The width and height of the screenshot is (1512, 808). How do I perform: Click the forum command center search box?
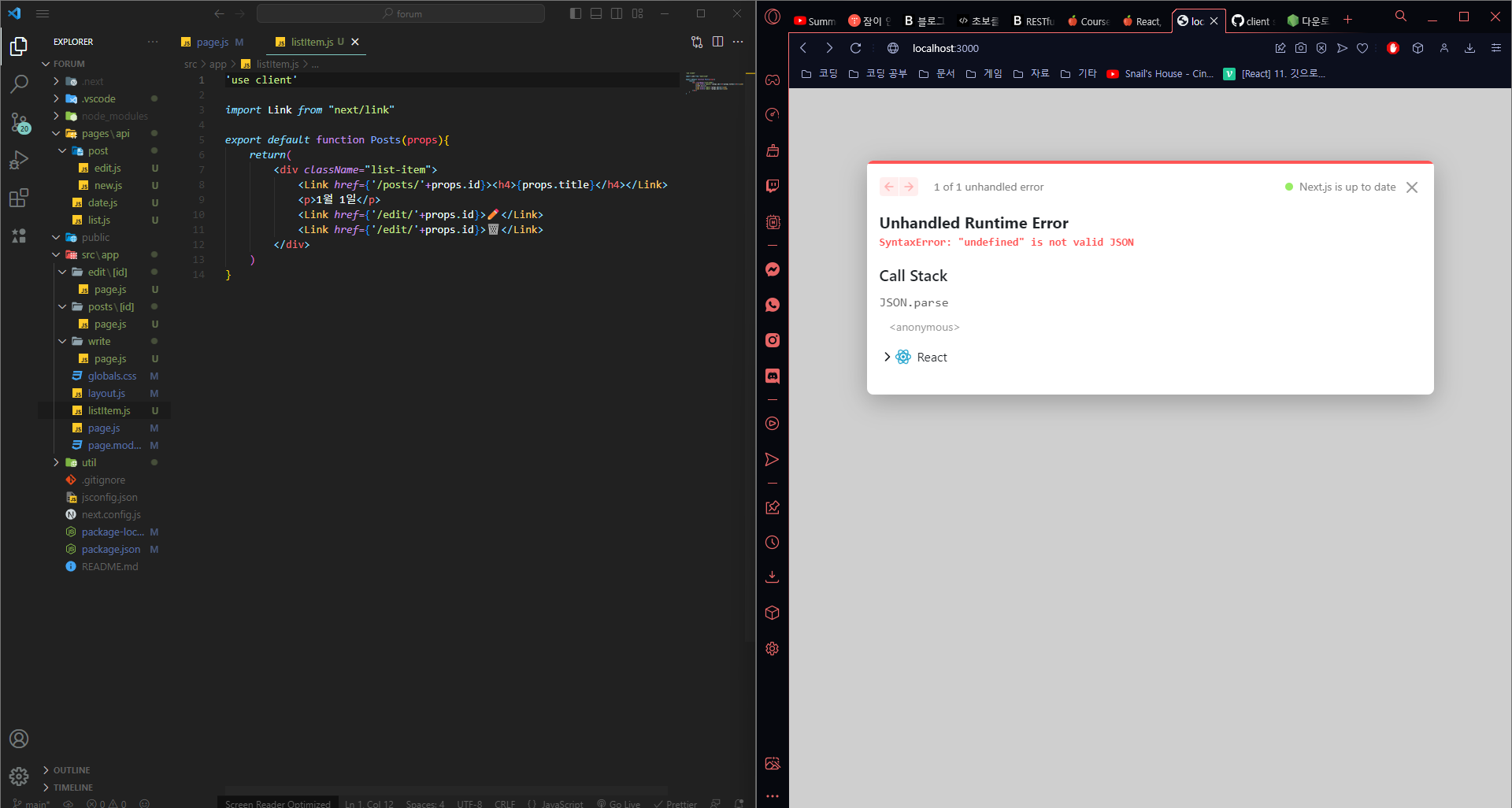coord(401,13)
